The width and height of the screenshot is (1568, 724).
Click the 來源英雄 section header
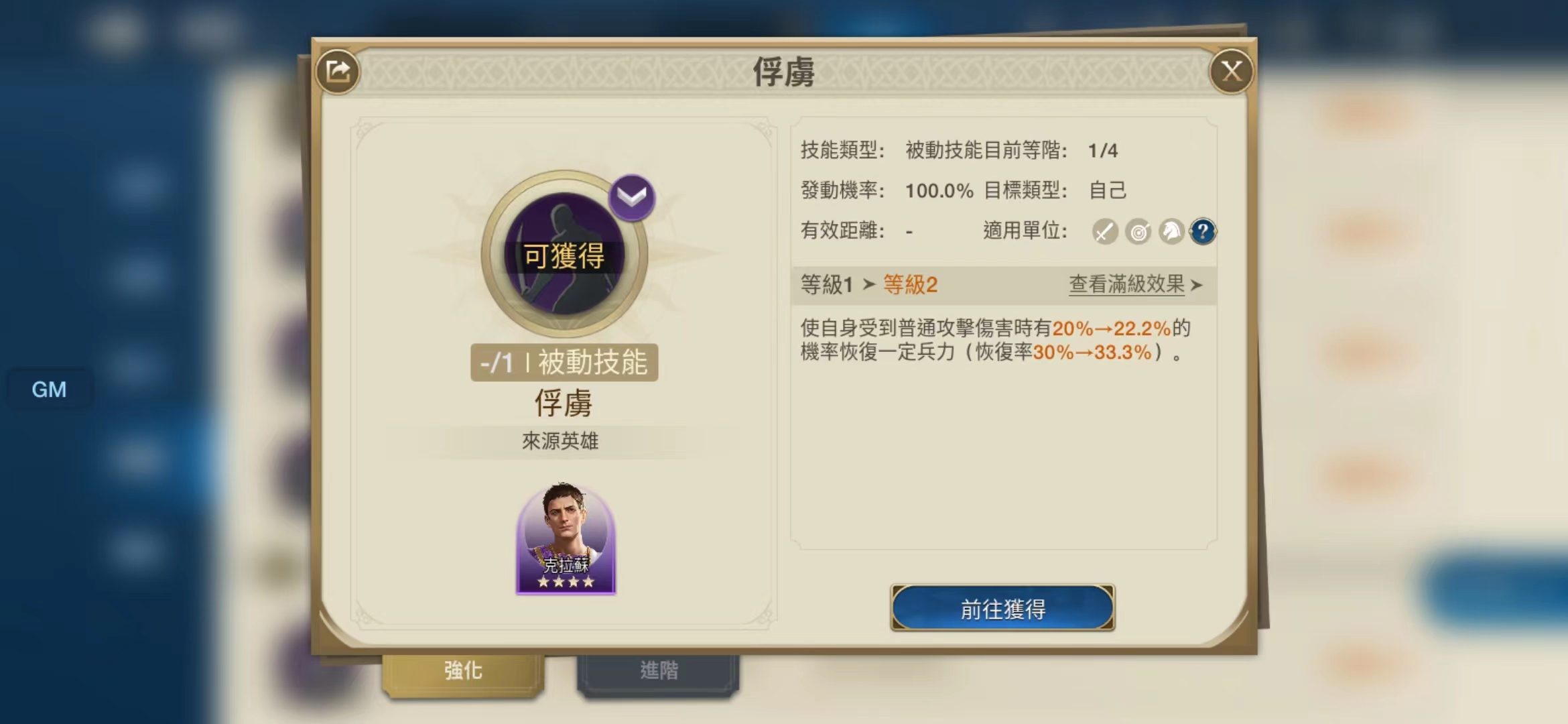(x=560, y=441)
